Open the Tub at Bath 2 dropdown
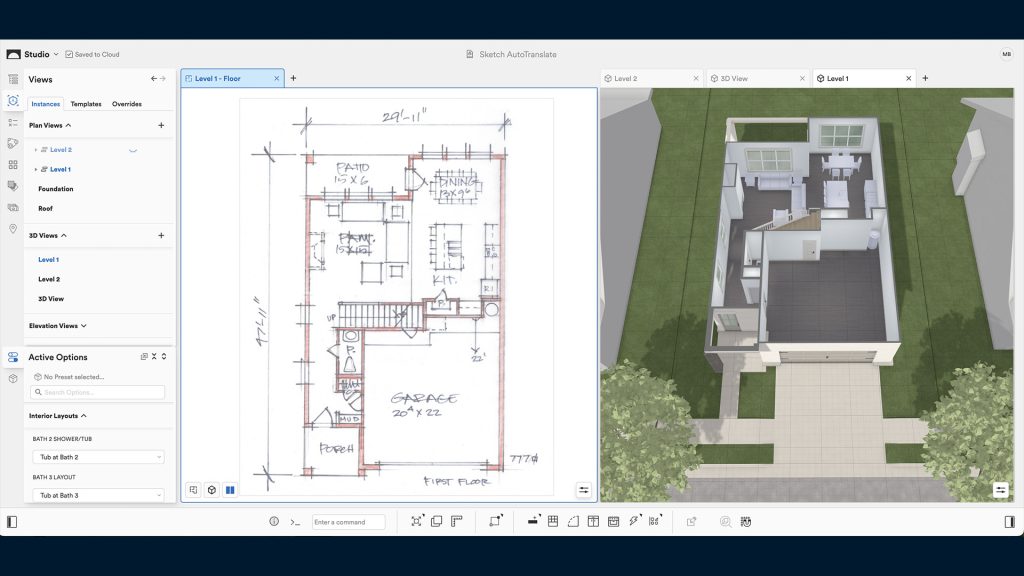1024x576 pixels. [x=97, y=457]
